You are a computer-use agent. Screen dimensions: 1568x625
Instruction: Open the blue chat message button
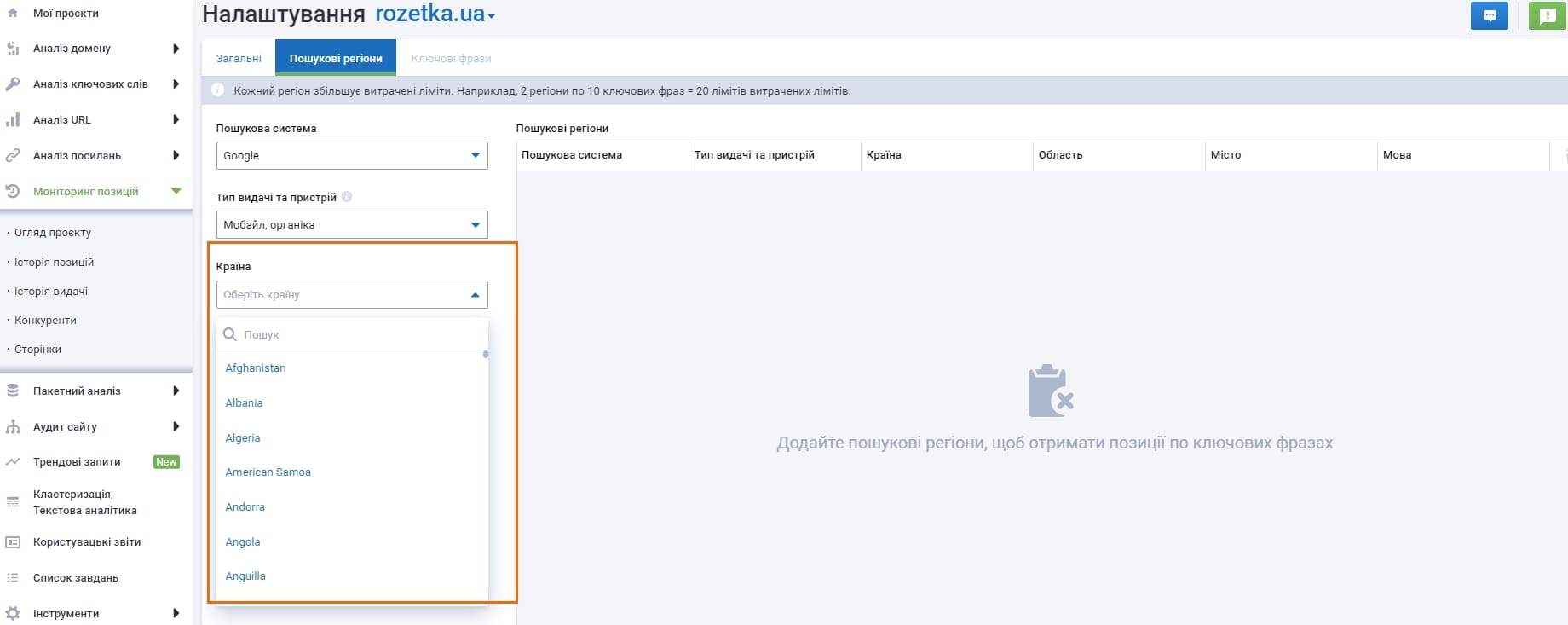coord(1490,15)
